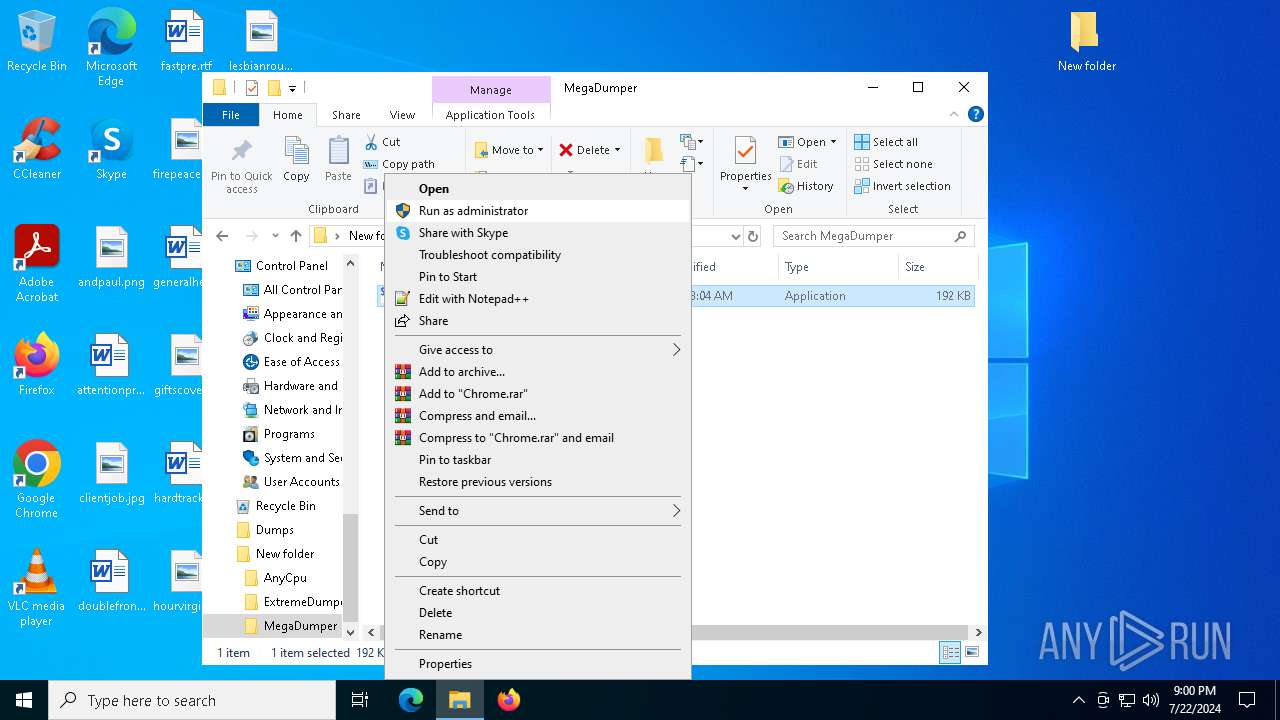Open Explorer help question mark icon
This screenshot has height=720, width=1280.
pos(976,114)
